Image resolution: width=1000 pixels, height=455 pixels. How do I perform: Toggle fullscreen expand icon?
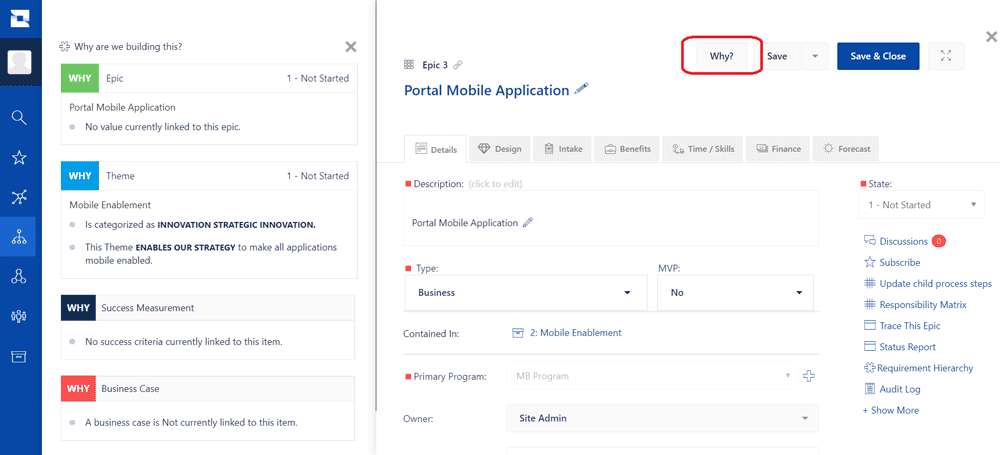(x=946, y=56)
